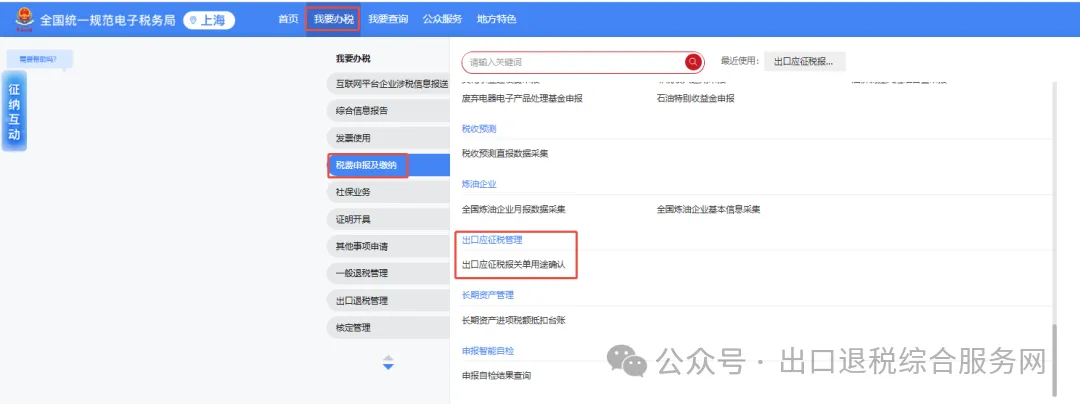Select 一般退税管理 in sidebar
1080x404 pixels.
coord(388,273)
